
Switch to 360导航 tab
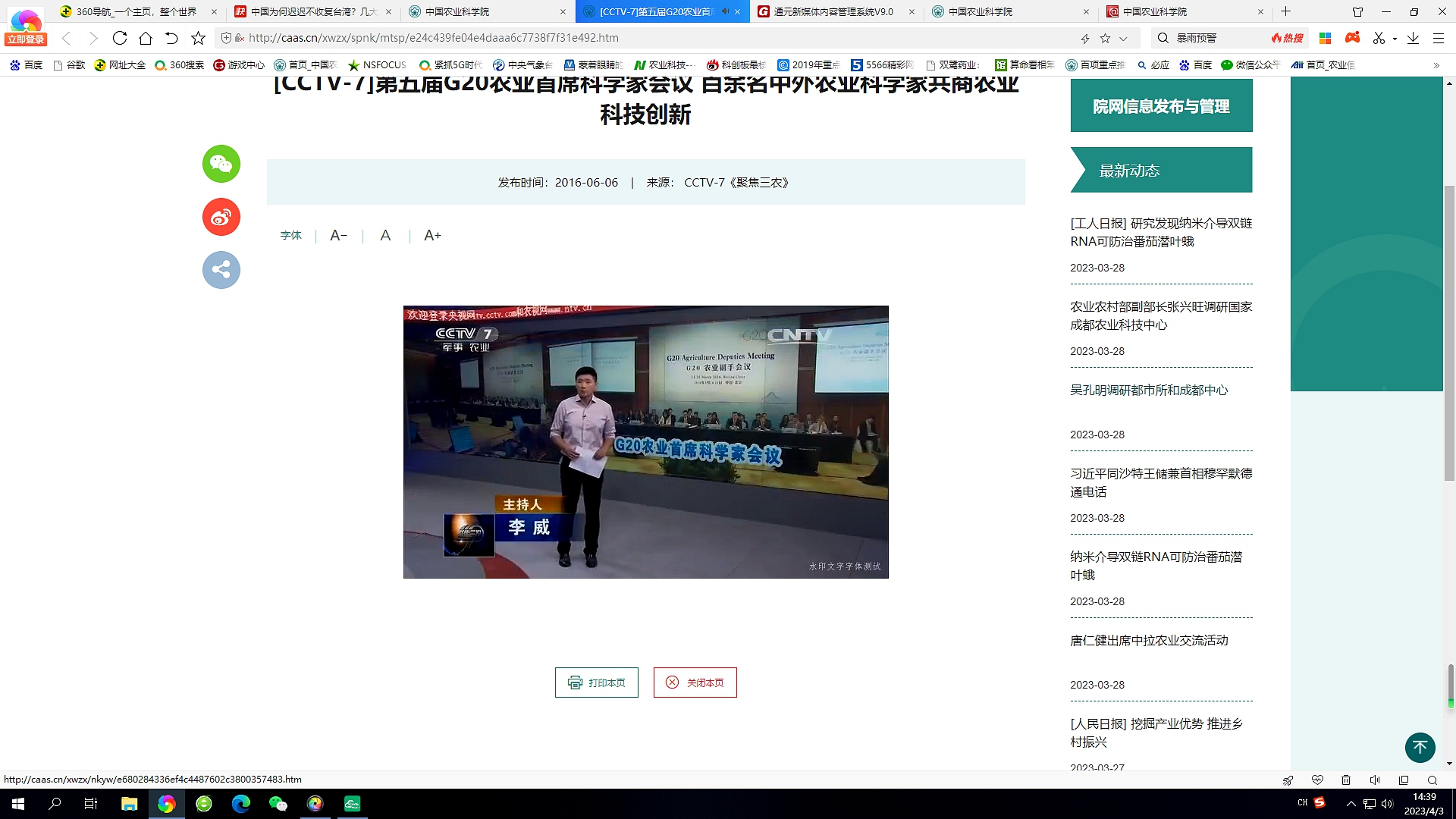pyautogui.click(x=136, y=11)
